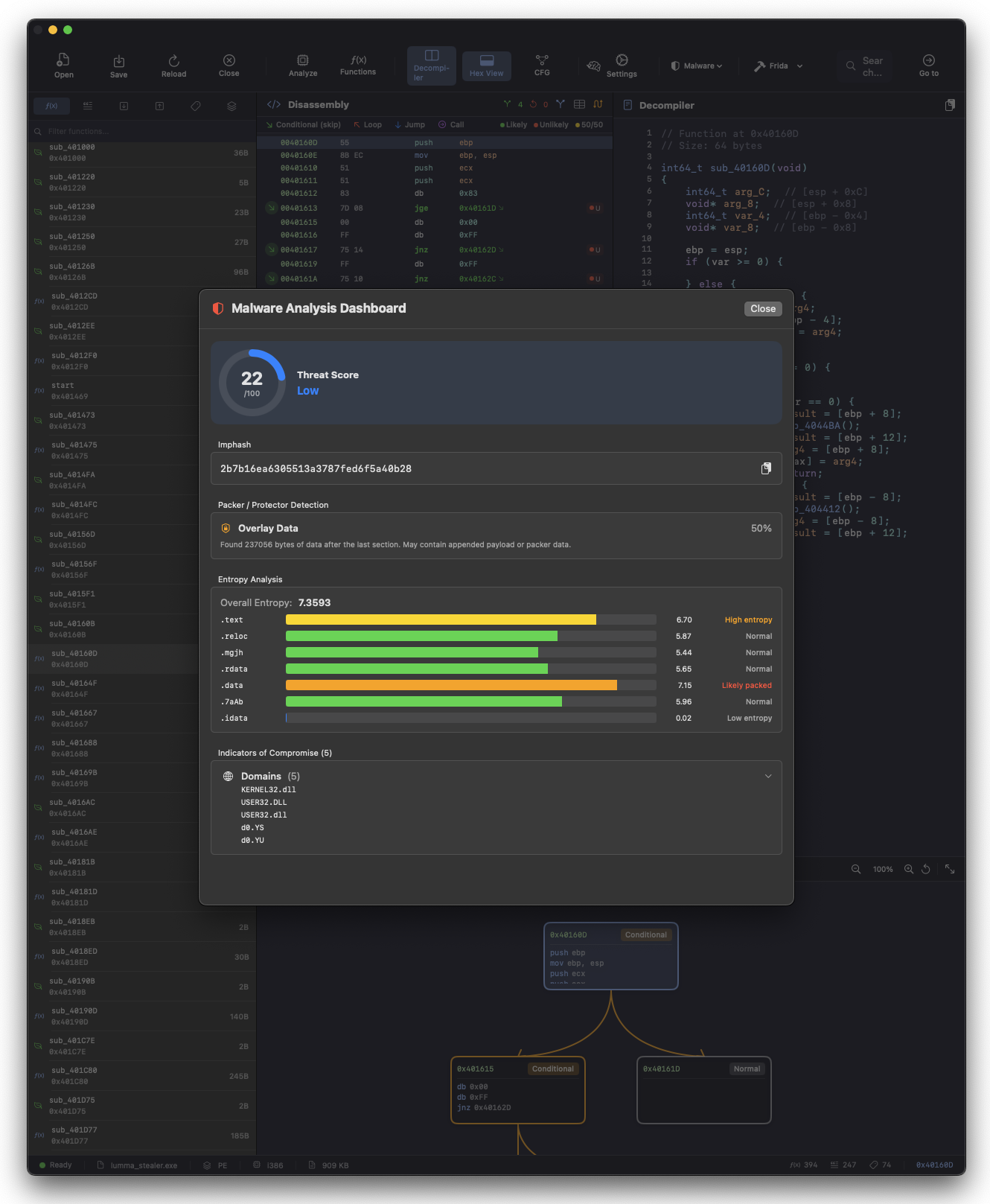Image resolution: width=990 pixels, height=1204 pixels.
Task: Click the Filter functions input field
Action: pyautogui.click(x=141, y=131)
